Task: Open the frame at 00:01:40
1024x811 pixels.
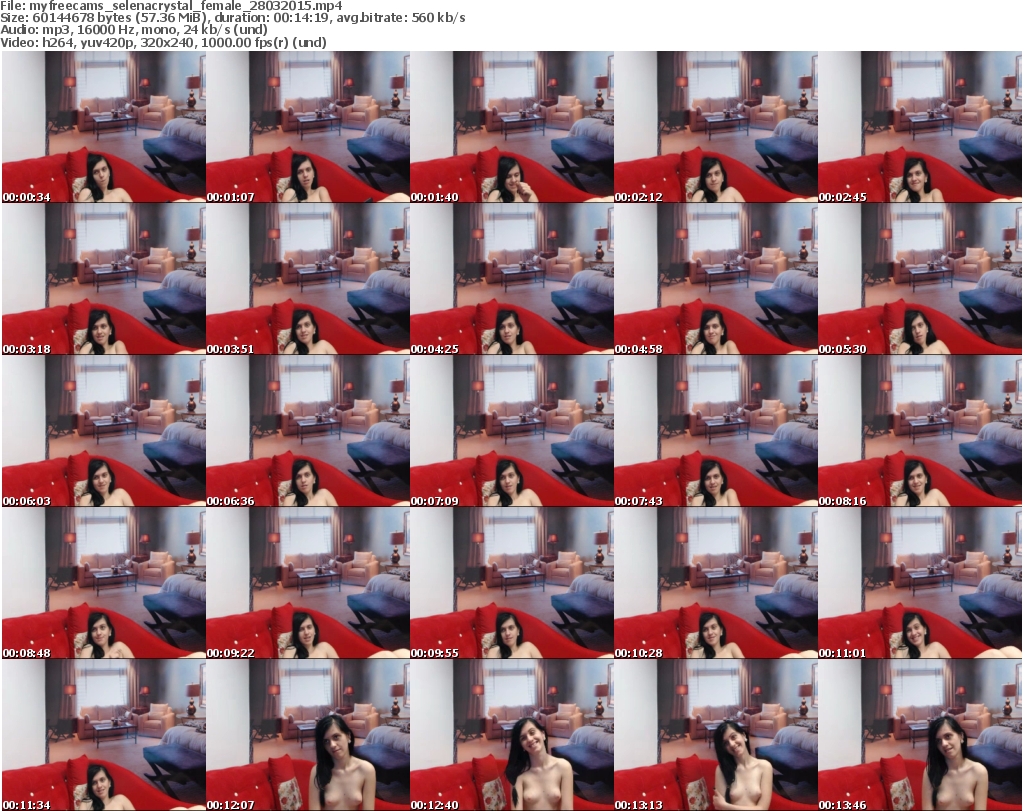Action: pos(512,127)
